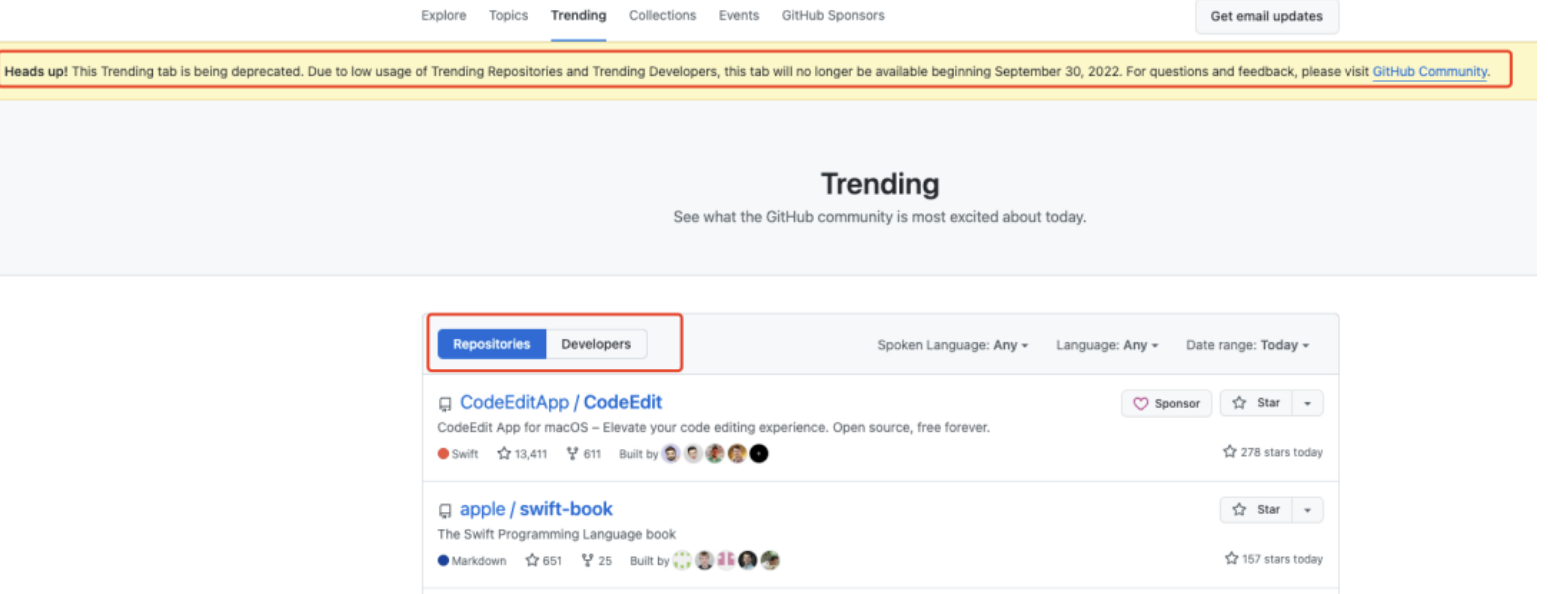The height and width of the screenshot is (594, 1548).
Task: Click the CodeEdit App for macOS description
Action: (714, 428)
